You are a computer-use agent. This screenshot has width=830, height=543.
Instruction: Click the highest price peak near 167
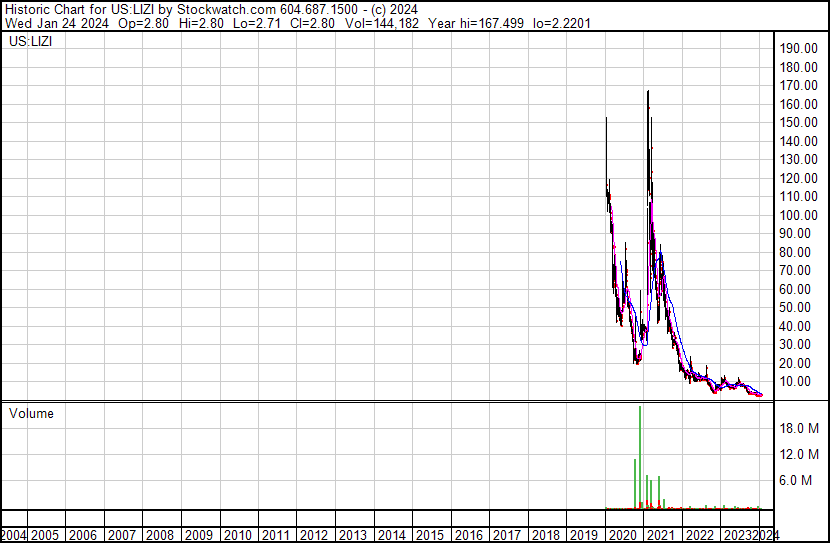point(648,93)
